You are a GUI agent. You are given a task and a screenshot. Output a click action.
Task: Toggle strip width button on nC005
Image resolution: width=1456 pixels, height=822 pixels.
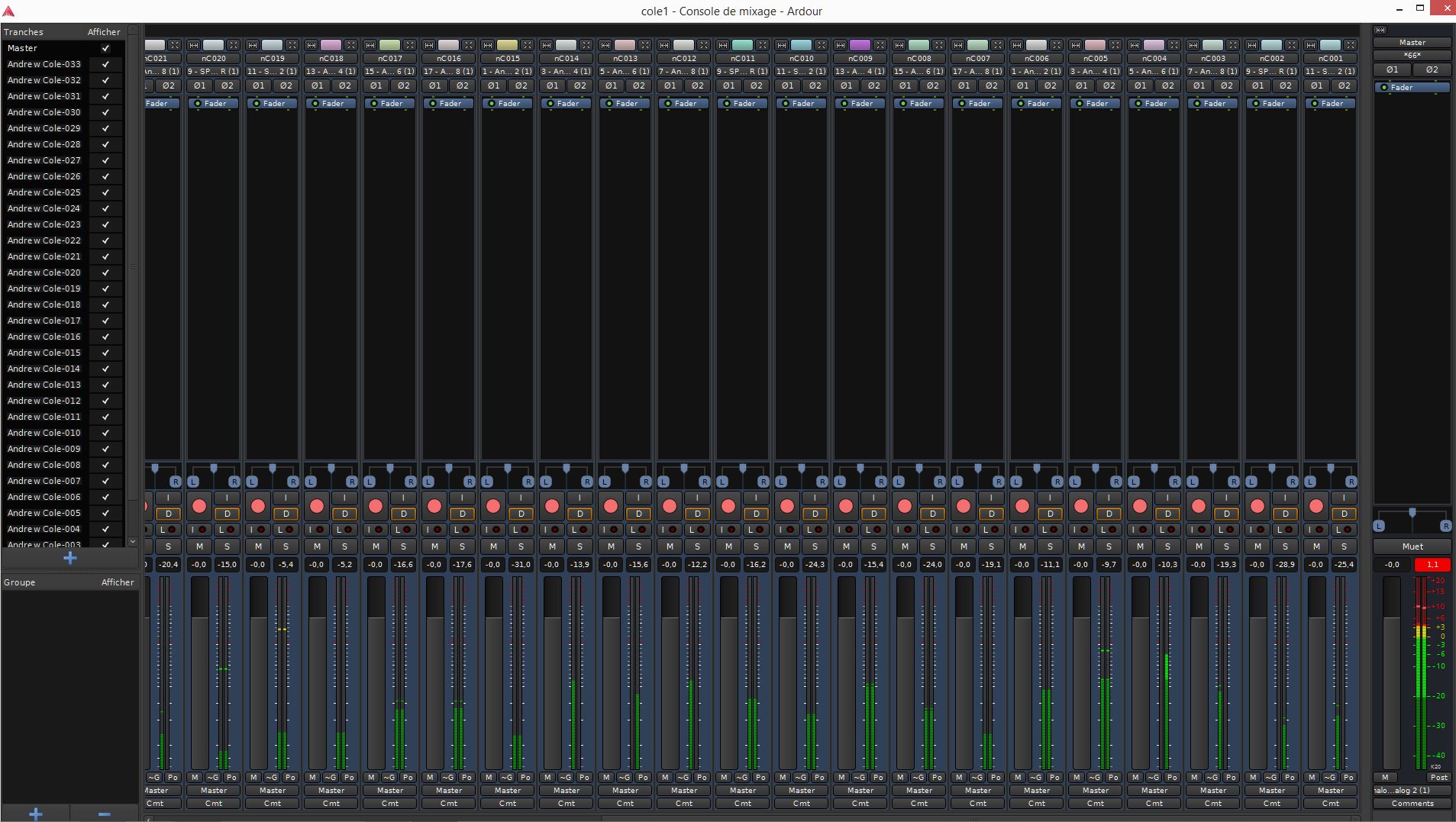point(1076,45)
